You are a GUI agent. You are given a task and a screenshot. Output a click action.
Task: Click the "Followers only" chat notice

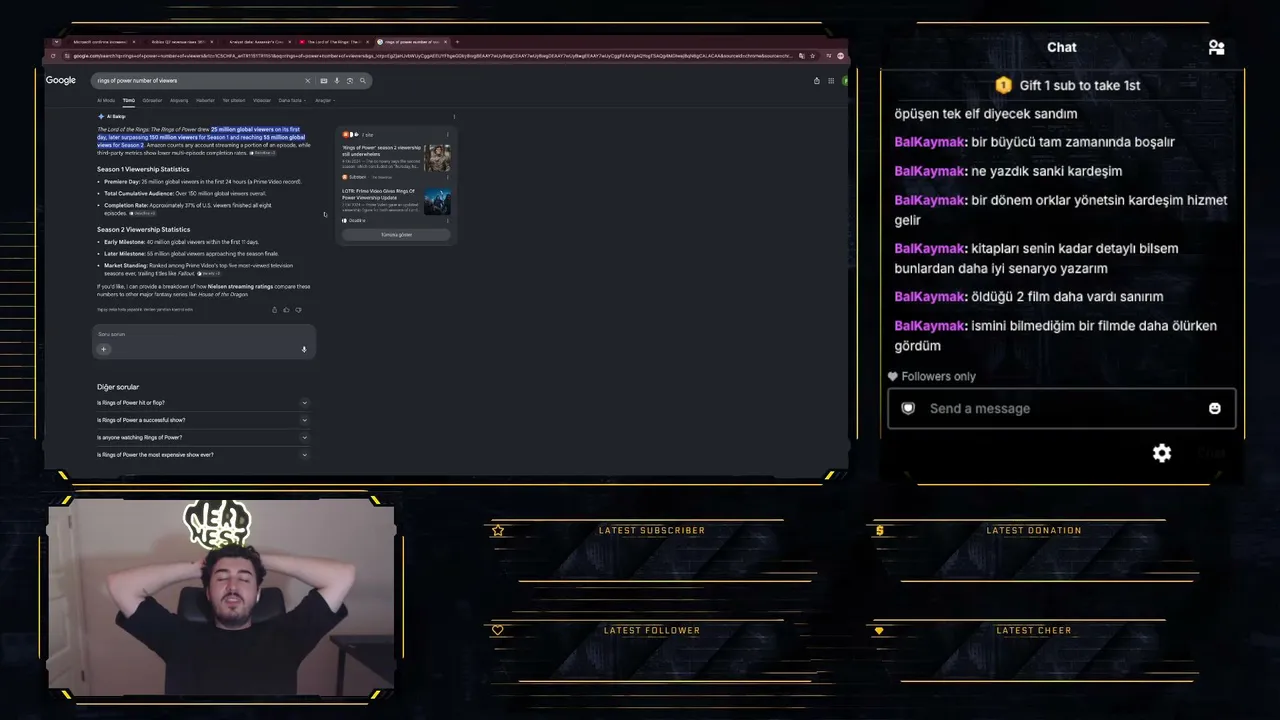click(x=932, y=376)
